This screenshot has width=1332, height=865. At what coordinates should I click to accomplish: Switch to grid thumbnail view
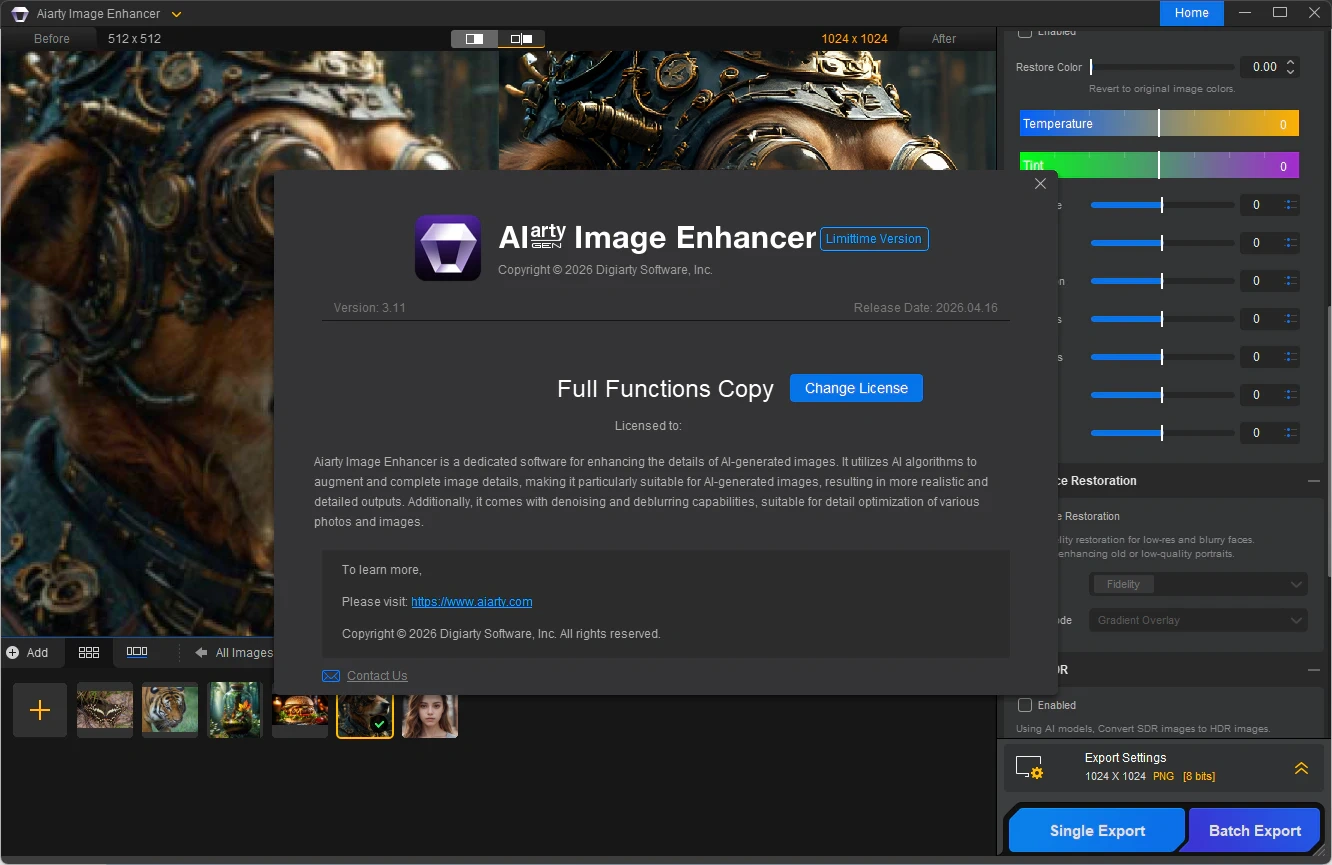point(89,652)
